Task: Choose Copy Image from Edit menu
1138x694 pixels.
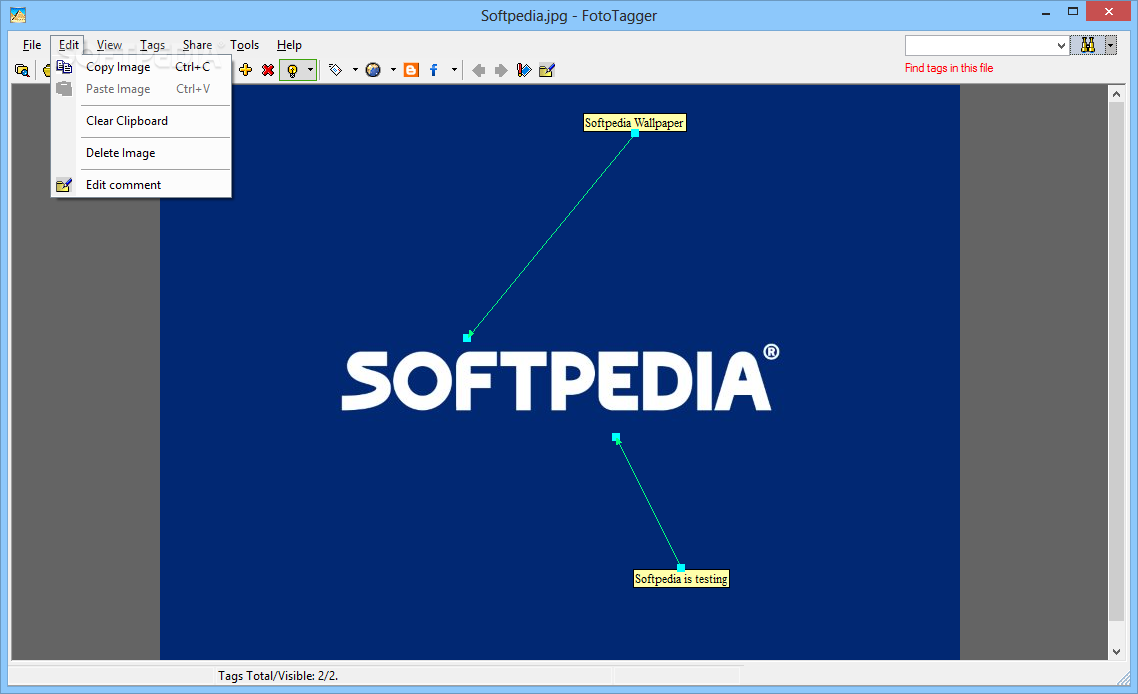Action: click(x=142, y=67)
